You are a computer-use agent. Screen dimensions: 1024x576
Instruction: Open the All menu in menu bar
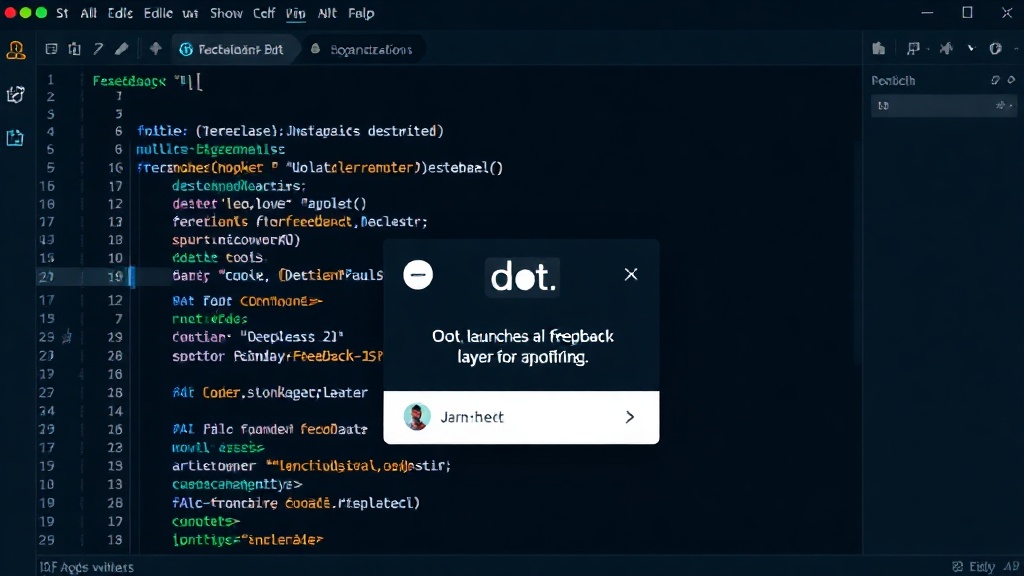(88, 13)
